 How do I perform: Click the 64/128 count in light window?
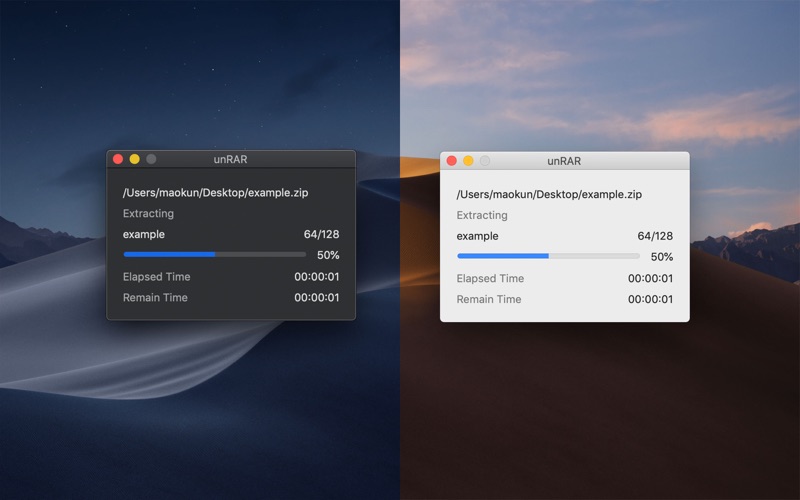pos(655,236)
